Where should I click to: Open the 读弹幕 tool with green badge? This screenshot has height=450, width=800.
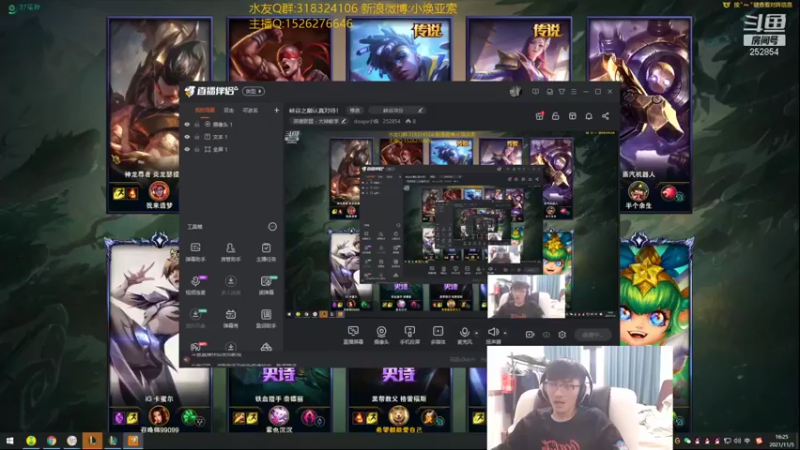pos(266,285)
